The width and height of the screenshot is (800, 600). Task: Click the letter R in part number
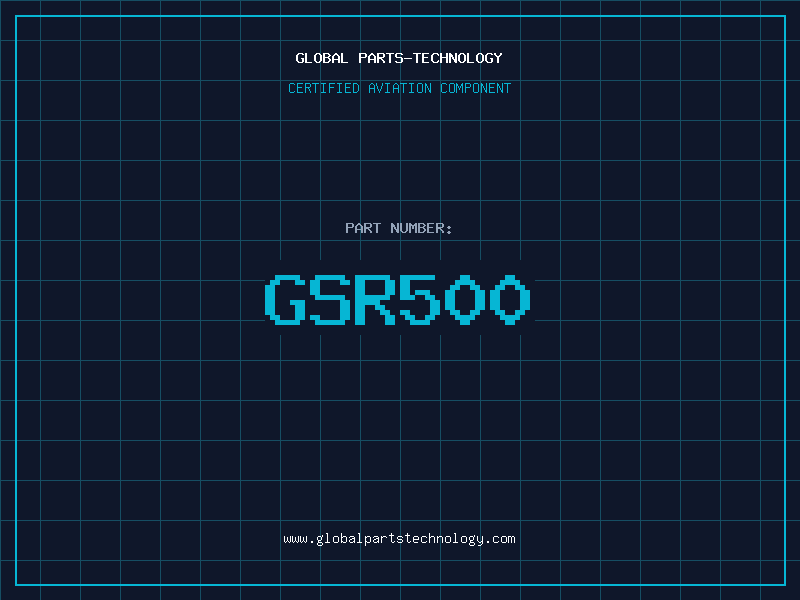tap(374, 300)
